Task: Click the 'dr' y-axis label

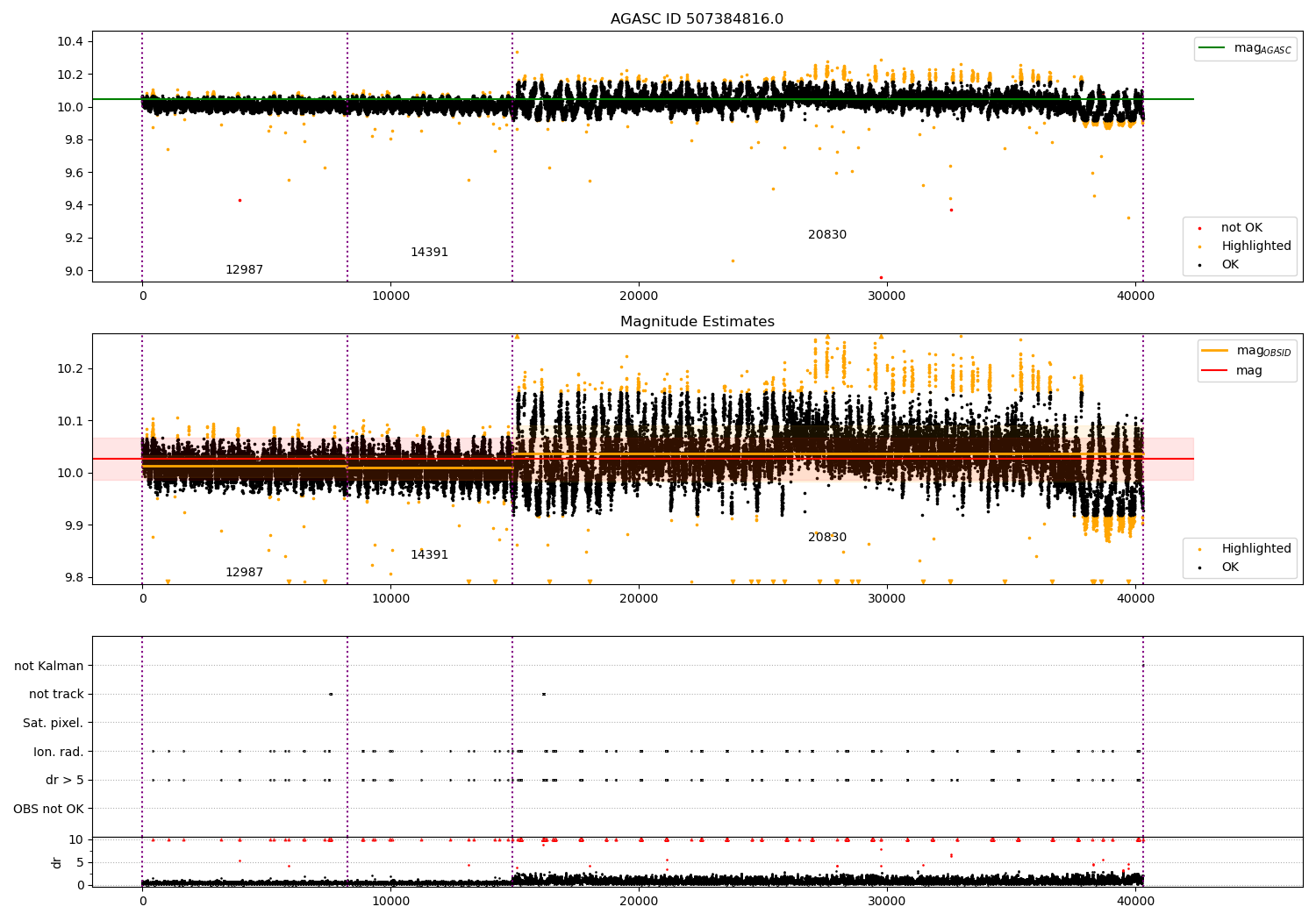Action: (x=57, y=862)
